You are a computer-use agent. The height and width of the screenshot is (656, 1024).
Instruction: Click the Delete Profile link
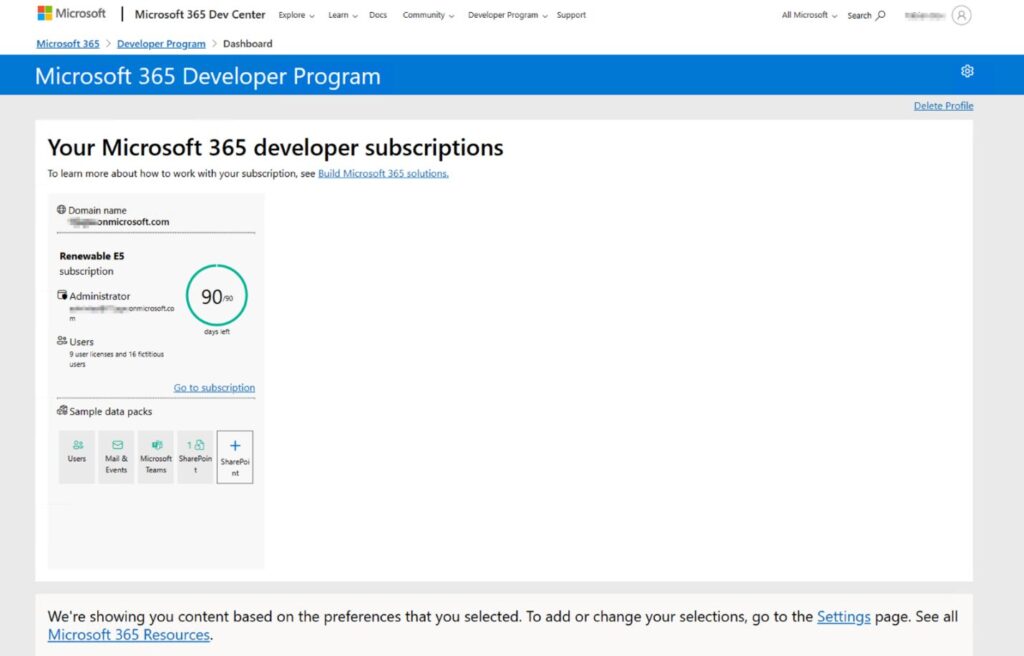pyautogui.click(x=943, y=106)
